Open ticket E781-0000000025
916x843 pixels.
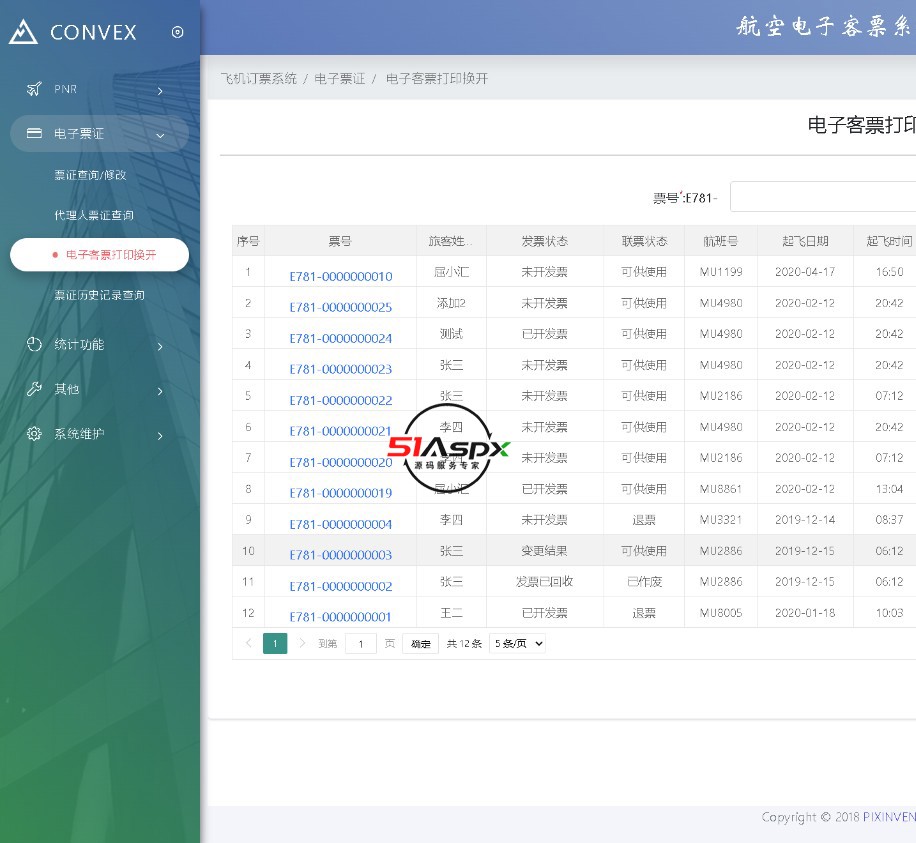point(341,307)
